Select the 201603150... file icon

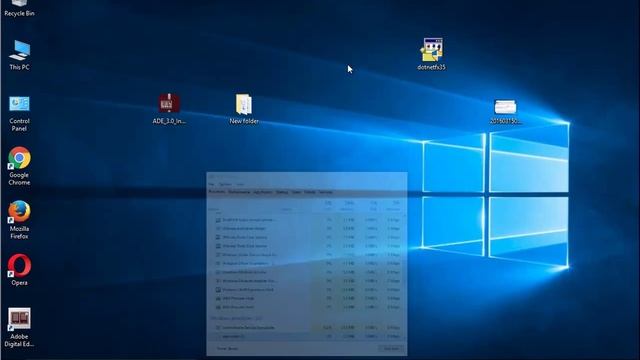[505, 111]
